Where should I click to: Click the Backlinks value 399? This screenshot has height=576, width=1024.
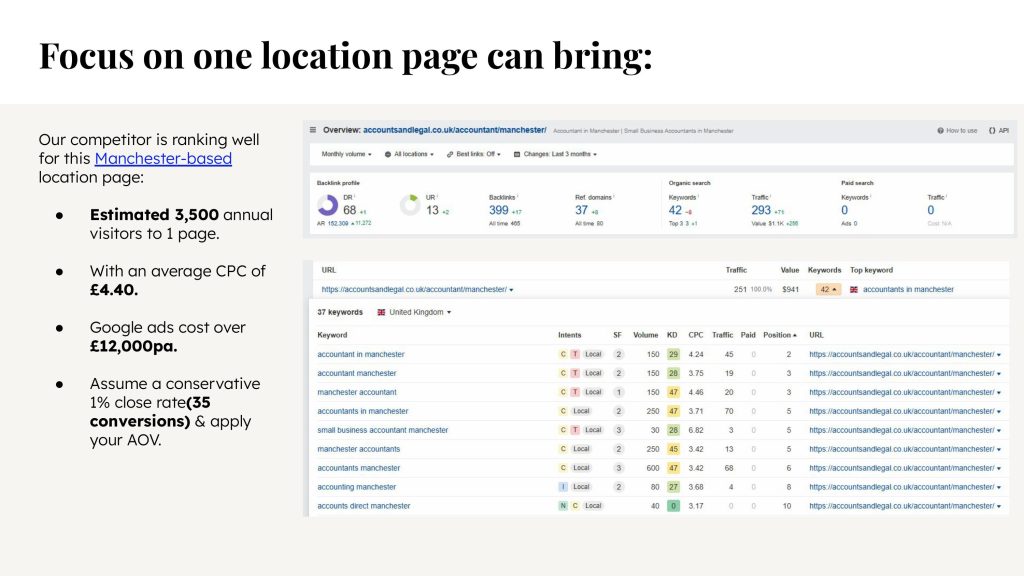[498, 210]
